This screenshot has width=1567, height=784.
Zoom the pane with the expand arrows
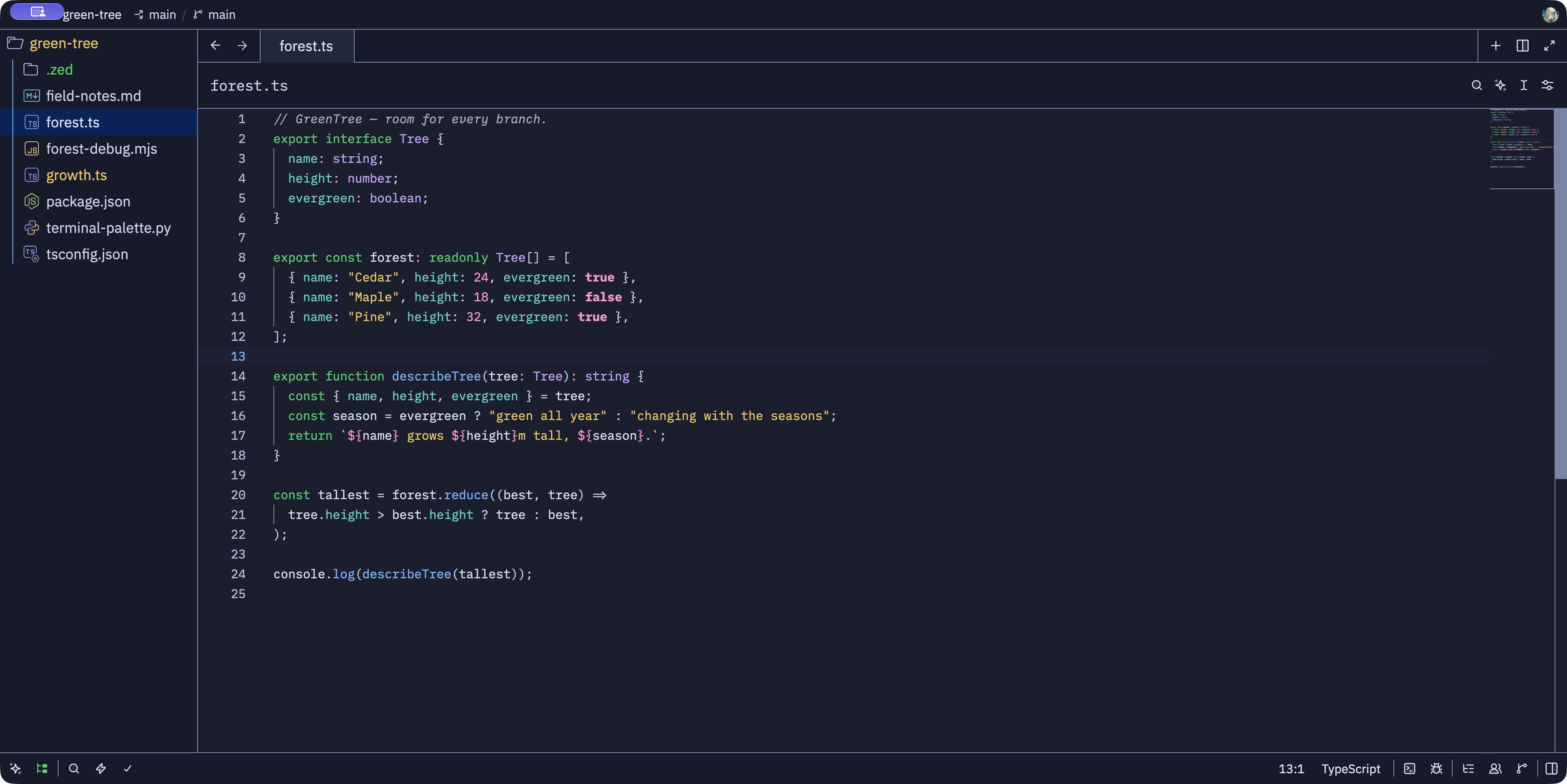(x=1549, y=46)
